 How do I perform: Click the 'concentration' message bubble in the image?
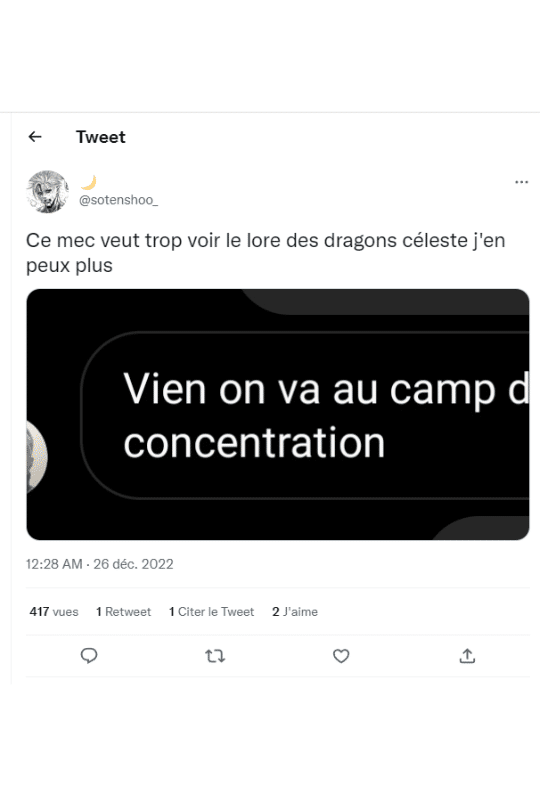coord(305,416)
